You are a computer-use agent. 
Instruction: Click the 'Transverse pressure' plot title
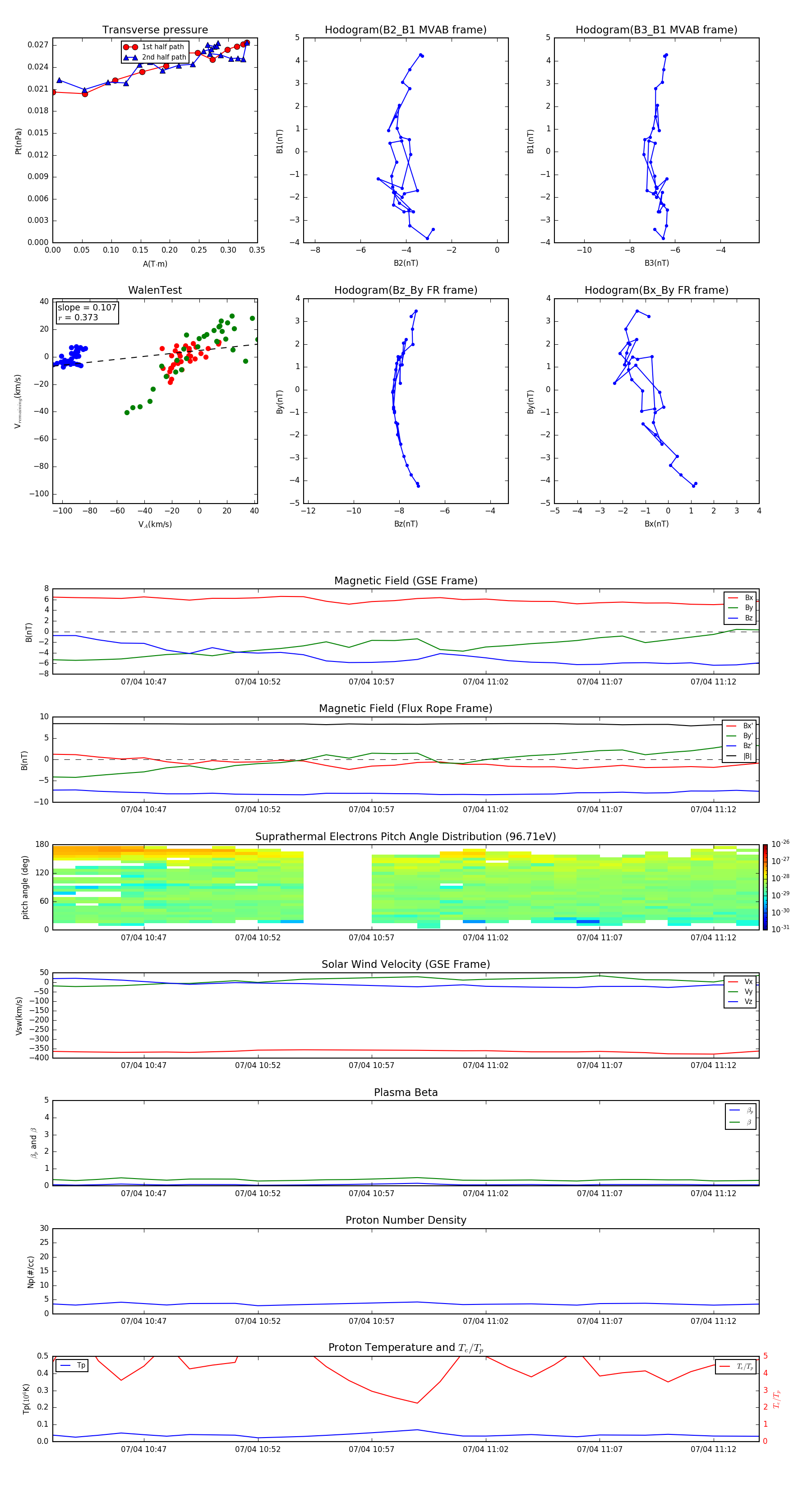[x=155, y=30]
